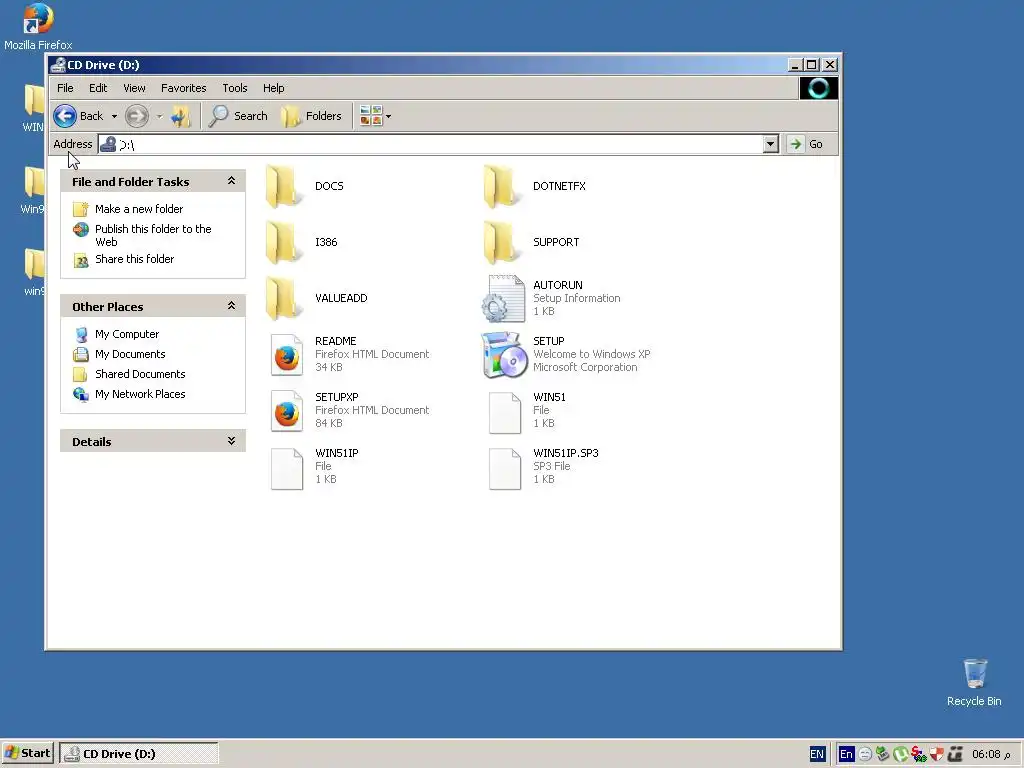Select the SETUPXP HTML document icon

pos(287,411)
